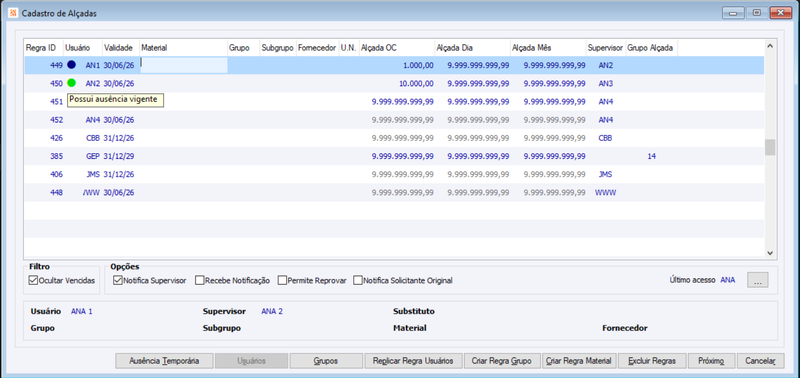Click the Último acesso value ANA

728,280
